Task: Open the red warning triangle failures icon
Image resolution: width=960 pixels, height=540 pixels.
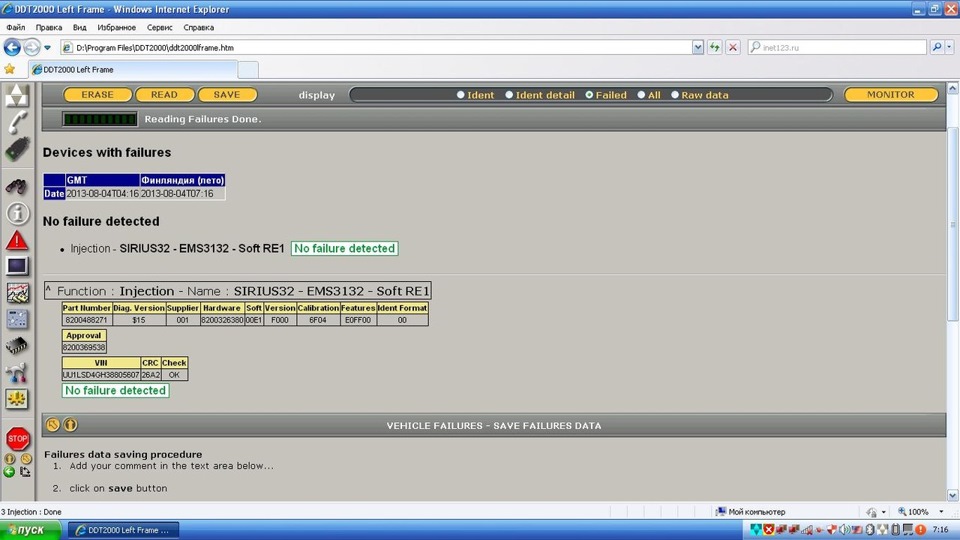Action: [x=17, y=241]
